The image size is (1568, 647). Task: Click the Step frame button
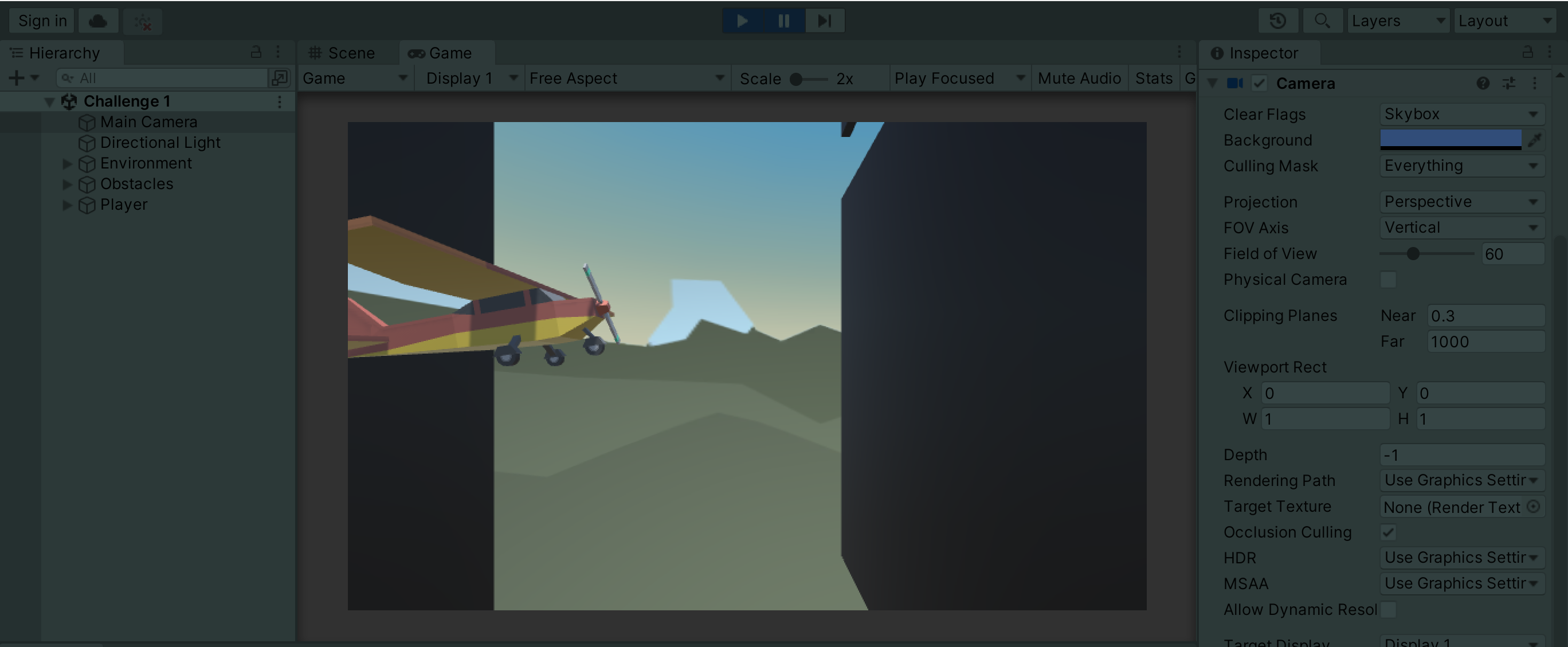pyautogui.click(x=824, y=21)
